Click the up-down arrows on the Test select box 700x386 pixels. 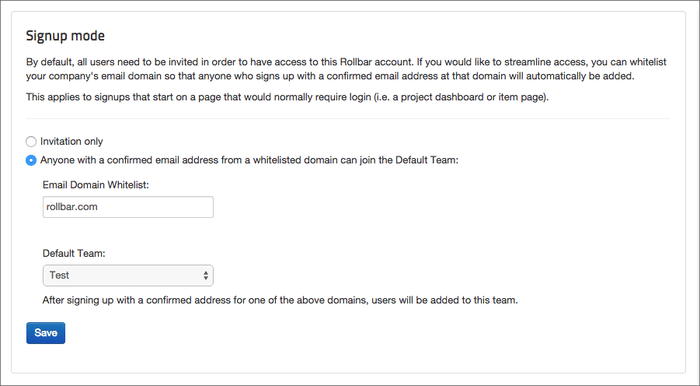205,275
